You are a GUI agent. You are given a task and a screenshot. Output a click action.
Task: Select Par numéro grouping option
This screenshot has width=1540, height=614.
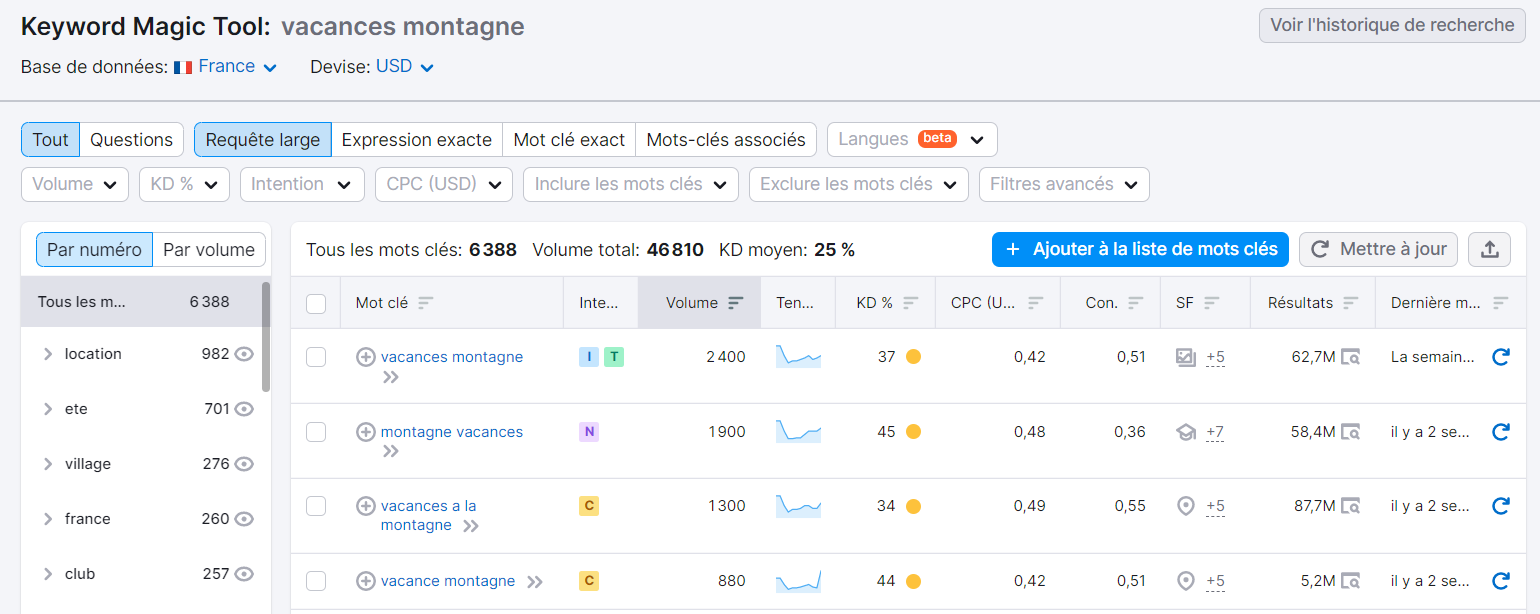(x=95, y=250)
